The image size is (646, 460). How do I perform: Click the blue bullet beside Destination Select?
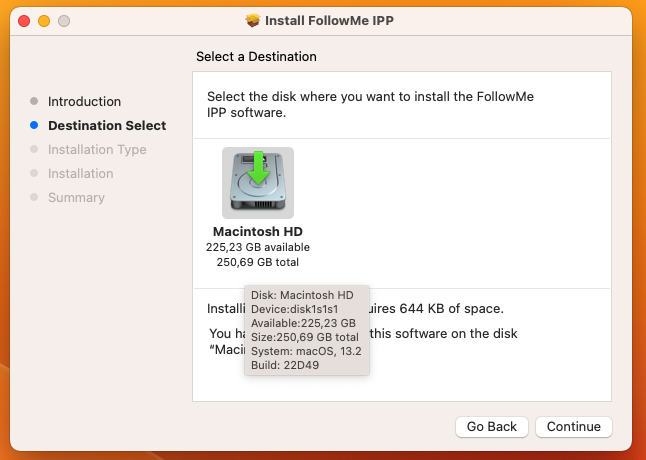tap(34, 125)
